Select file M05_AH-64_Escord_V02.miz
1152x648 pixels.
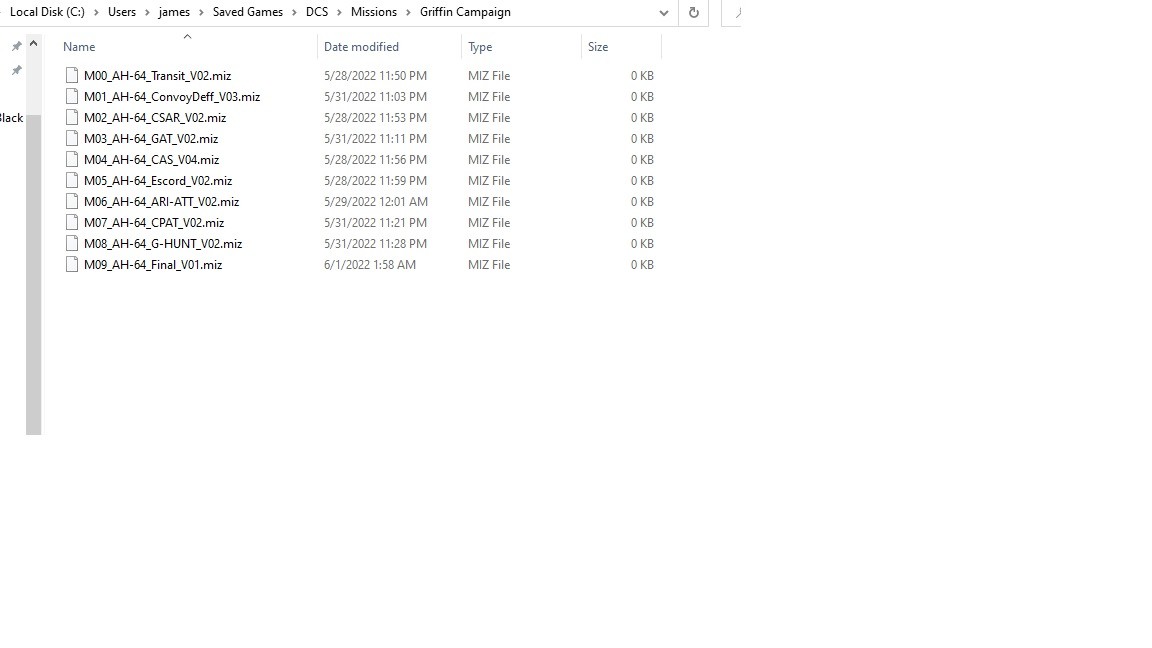tap(158, 180)
